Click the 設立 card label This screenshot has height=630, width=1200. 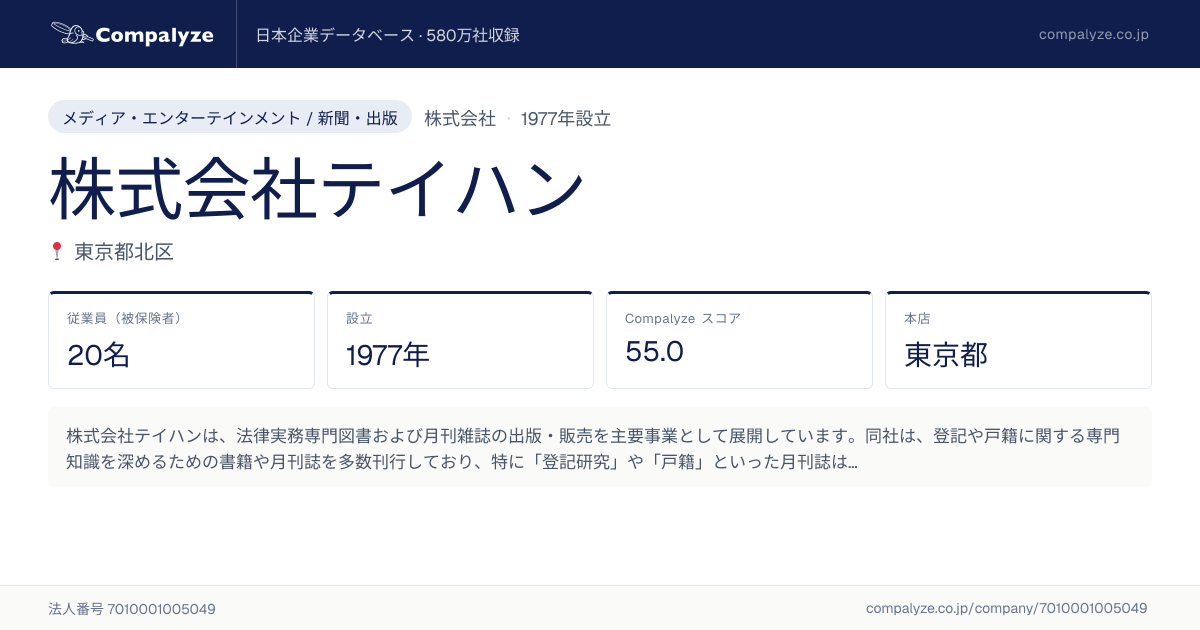pyautogui.click(x=359, y=318)
